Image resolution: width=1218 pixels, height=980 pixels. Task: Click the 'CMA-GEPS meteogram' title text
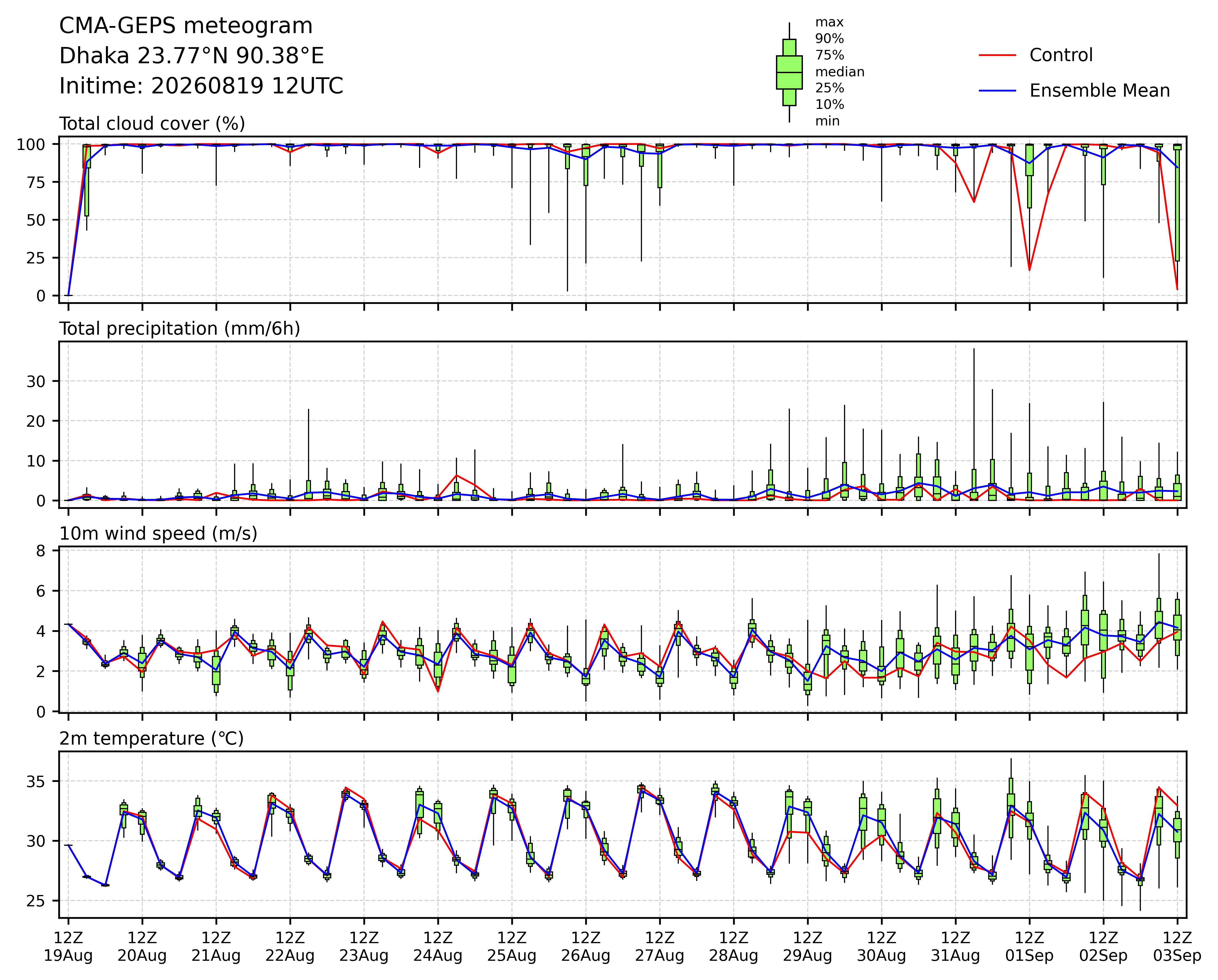pos(186,26)
